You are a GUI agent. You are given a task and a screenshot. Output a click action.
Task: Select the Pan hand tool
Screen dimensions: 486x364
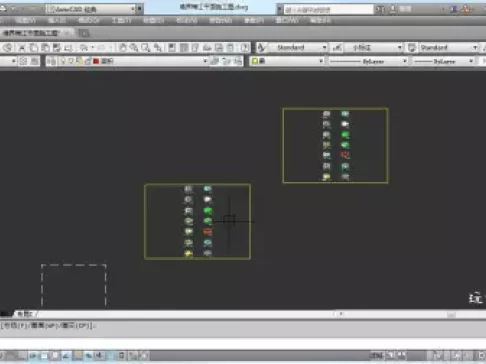[123, 48]
